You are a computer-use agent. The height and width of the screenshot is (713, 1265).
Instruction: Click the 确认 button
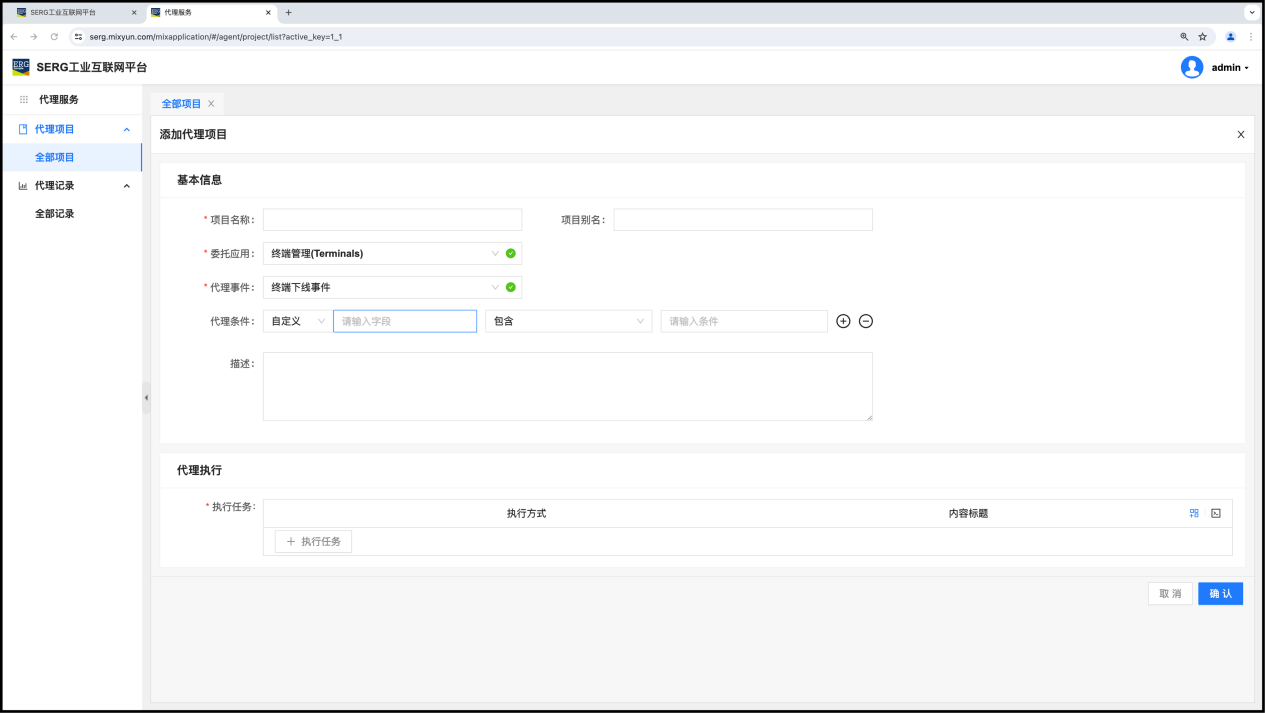1220,594
